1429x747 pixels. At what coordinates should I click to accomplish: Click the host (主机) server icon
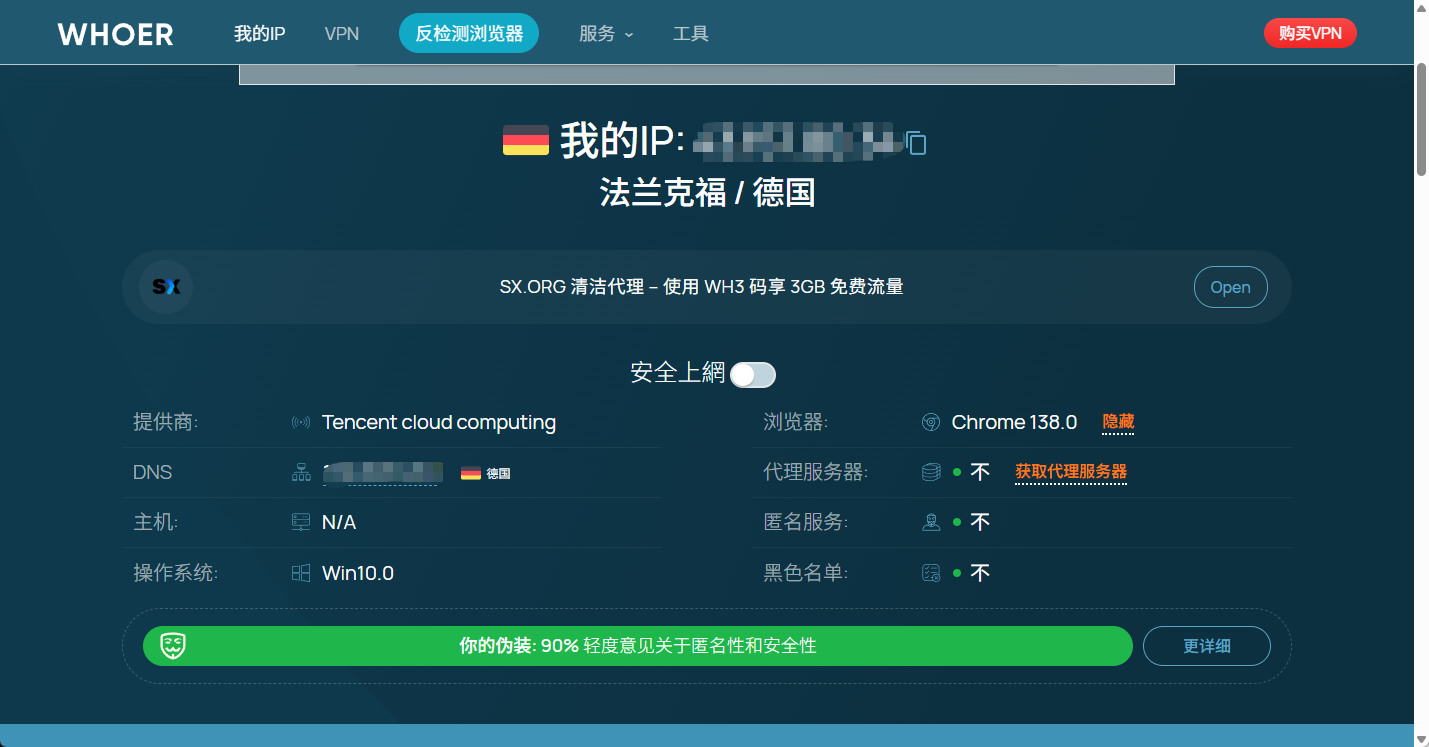point(301,523)
